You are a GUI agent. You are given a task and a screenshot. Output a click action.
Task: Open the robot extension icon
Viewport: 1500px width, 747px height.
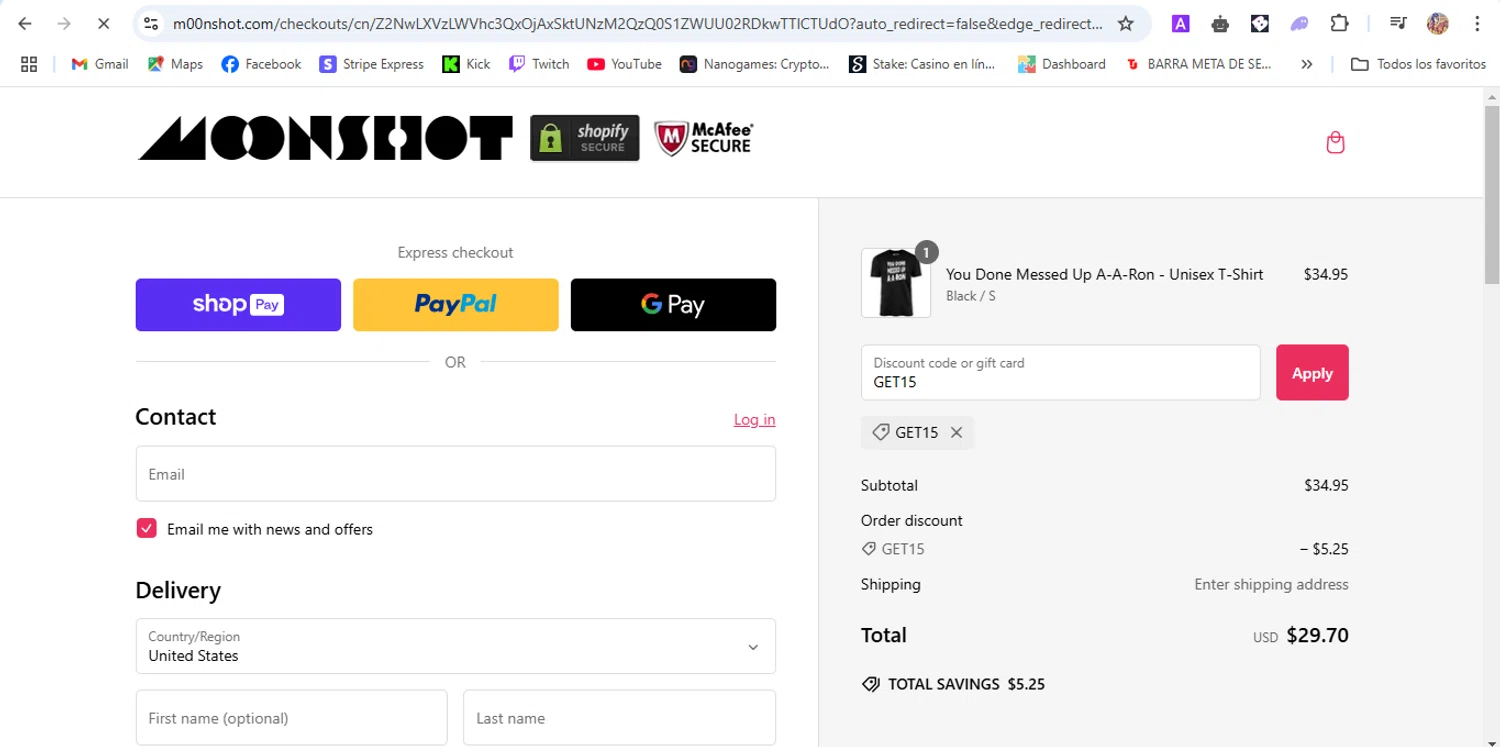[1220, 23]
